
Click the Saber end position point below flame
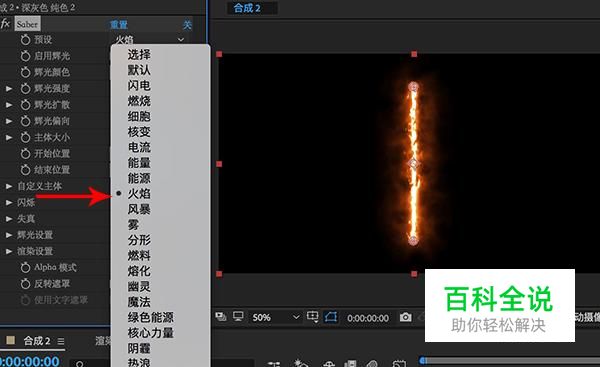[413, 241]
